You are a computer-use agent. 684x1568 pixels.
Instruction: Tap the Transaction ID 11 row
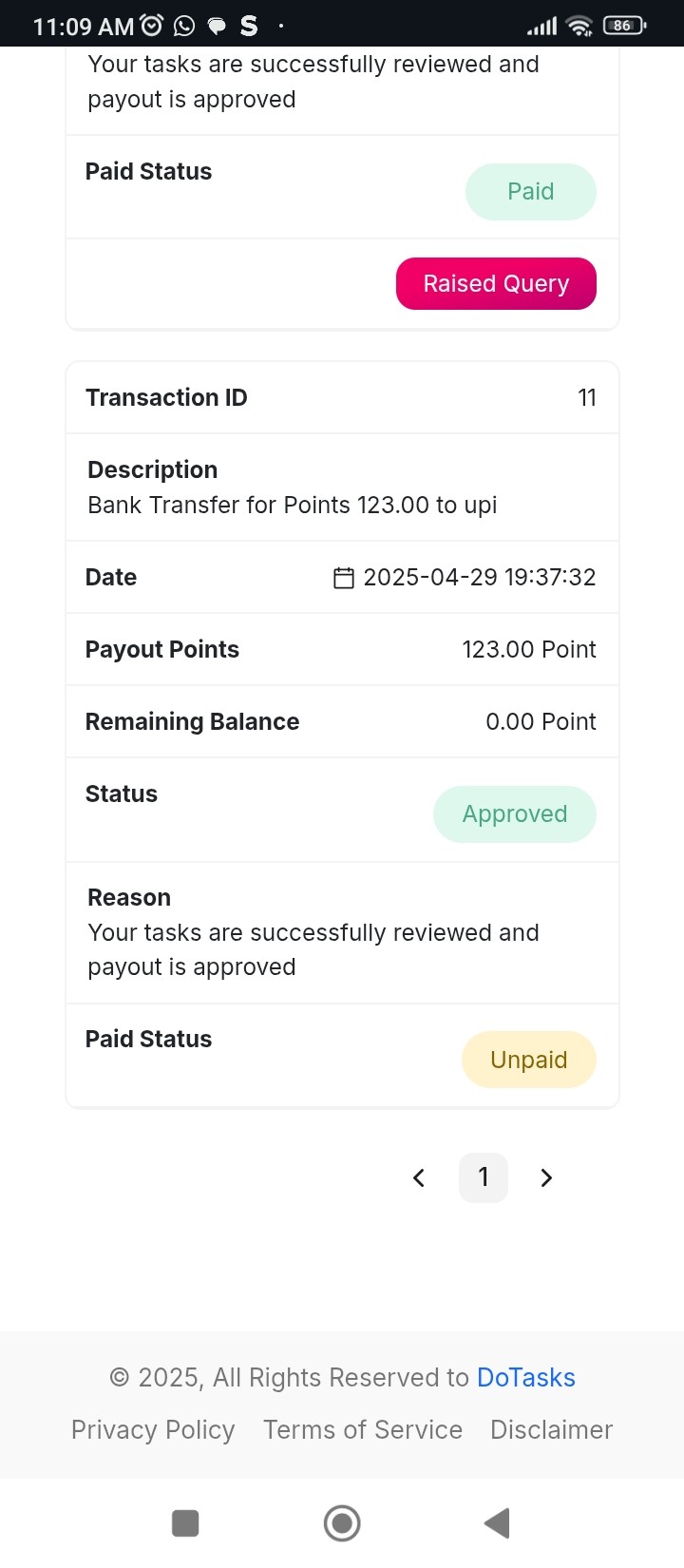click(342, 397)
